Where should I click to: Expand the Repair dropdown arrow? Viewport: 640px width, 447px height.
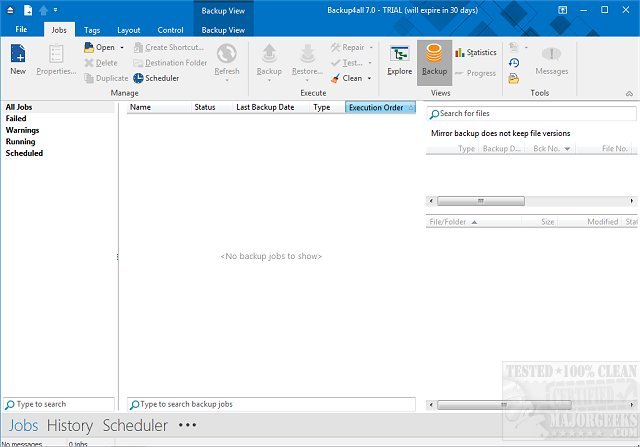click(371, 48)
